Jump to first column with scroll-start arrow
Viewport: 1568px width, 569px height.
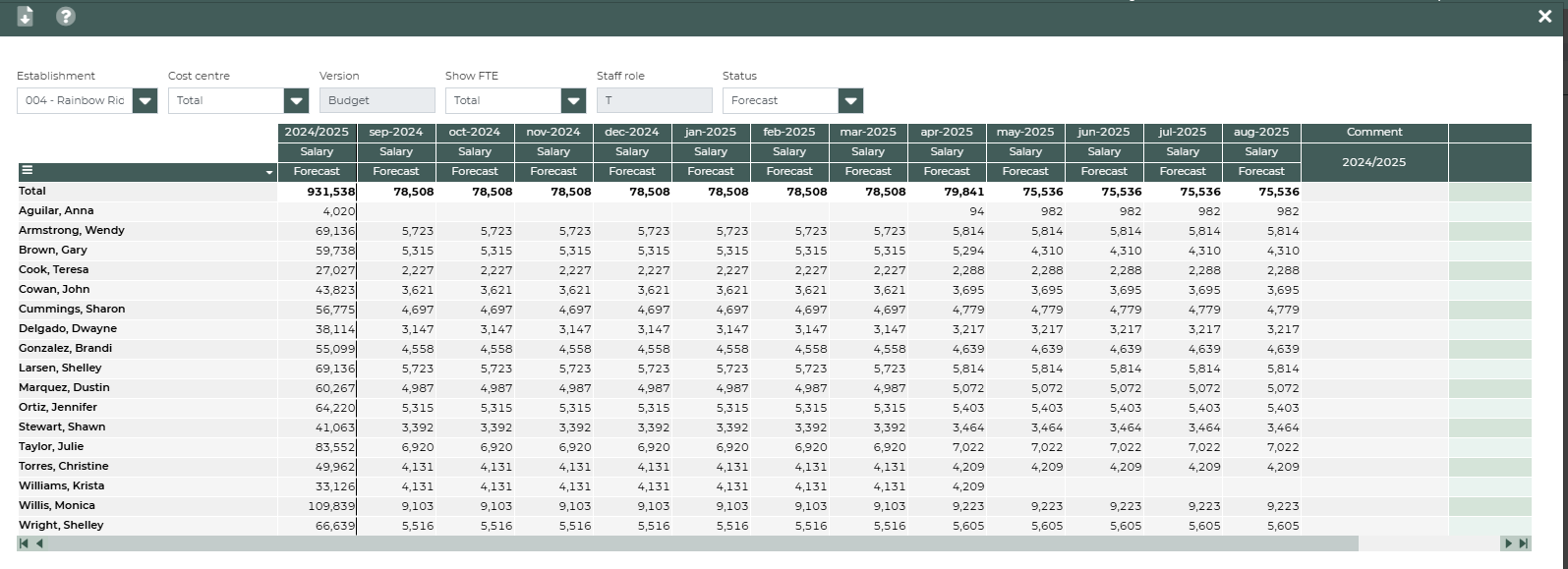coord(24,543)
